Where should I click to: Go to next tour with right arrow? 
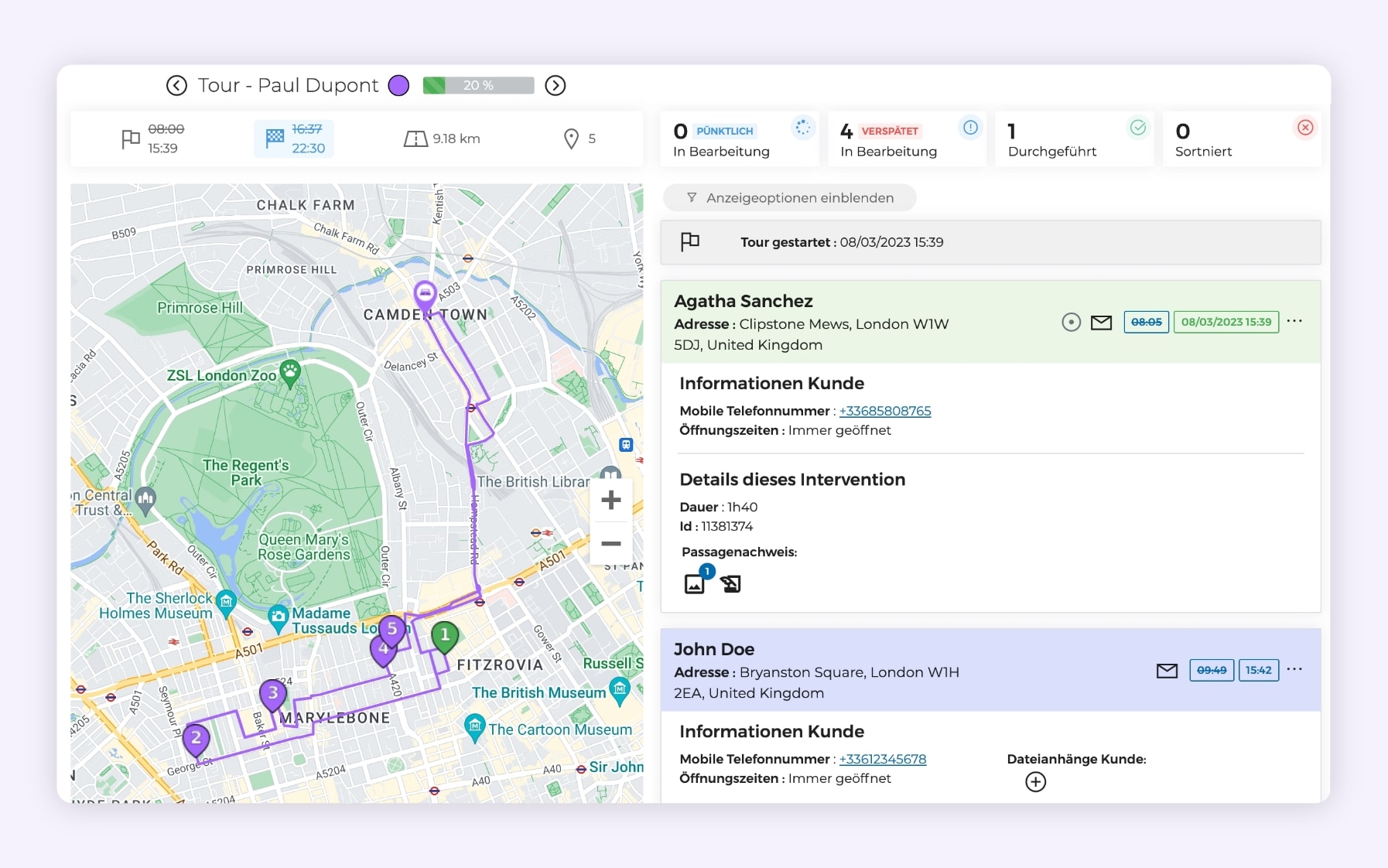[x=555, y=86]
